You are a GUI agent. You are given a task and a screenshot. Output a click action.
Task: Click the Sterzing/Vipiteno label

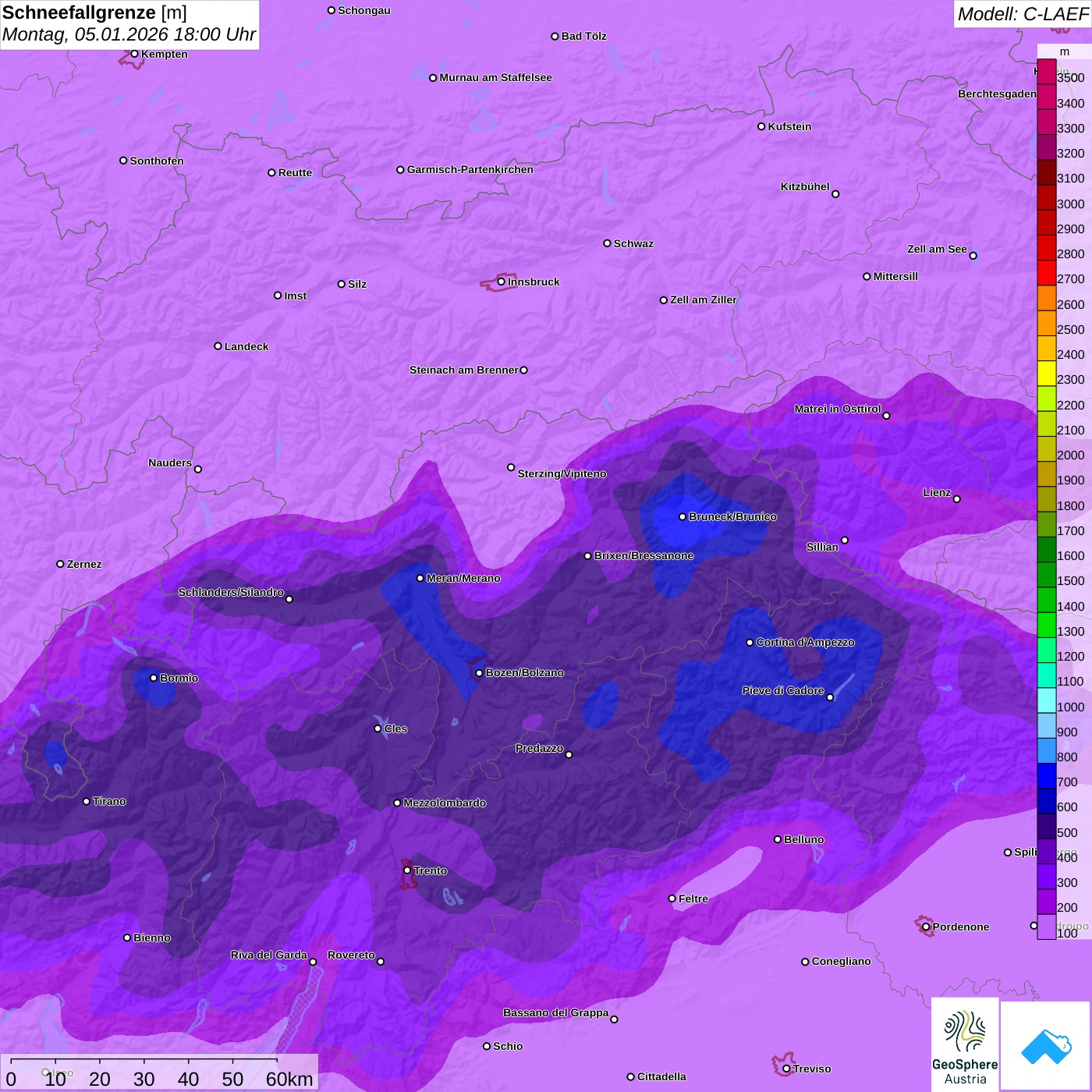[x=562, y=473]
